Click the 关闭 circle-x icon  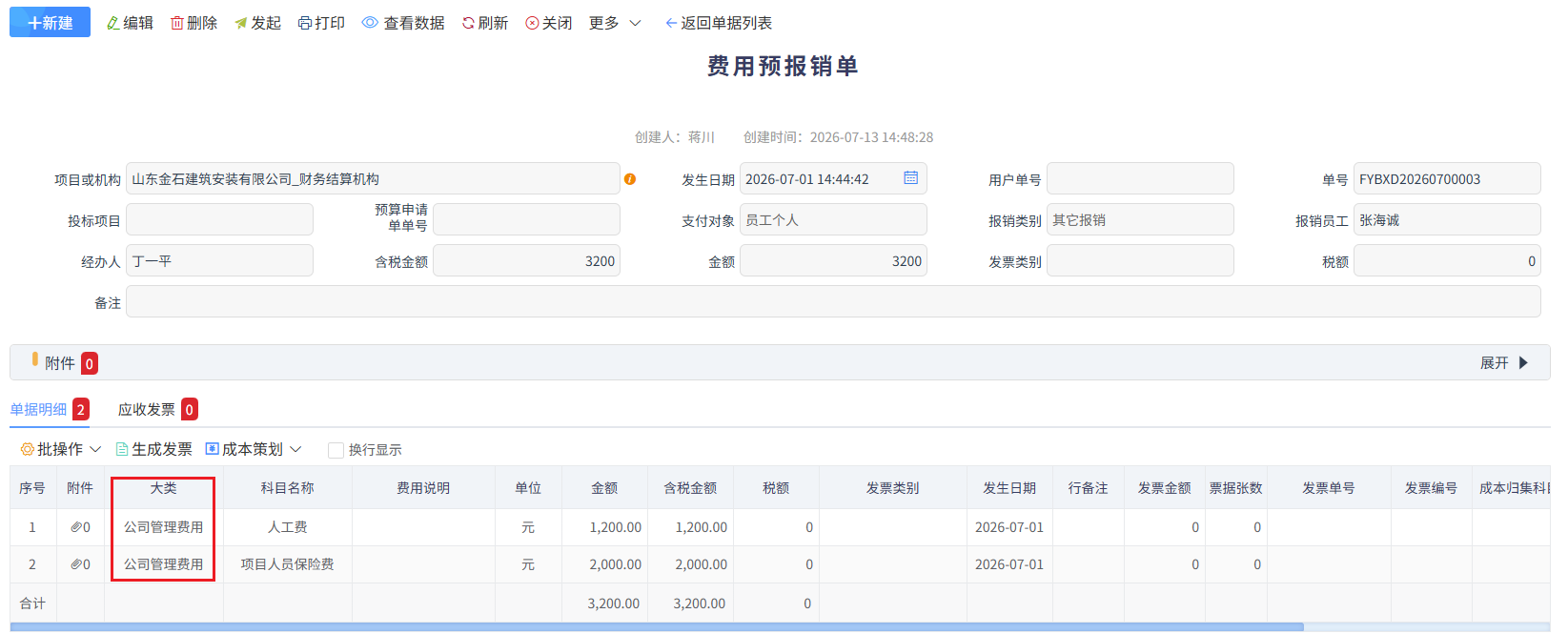click(532, 23)
